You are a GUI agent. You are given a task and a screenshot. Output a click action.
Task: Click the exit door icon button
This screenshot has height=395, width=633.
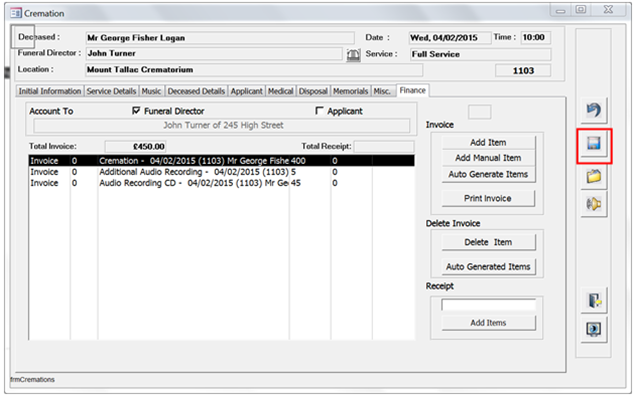pyautogui.click(x=594, y=300)
